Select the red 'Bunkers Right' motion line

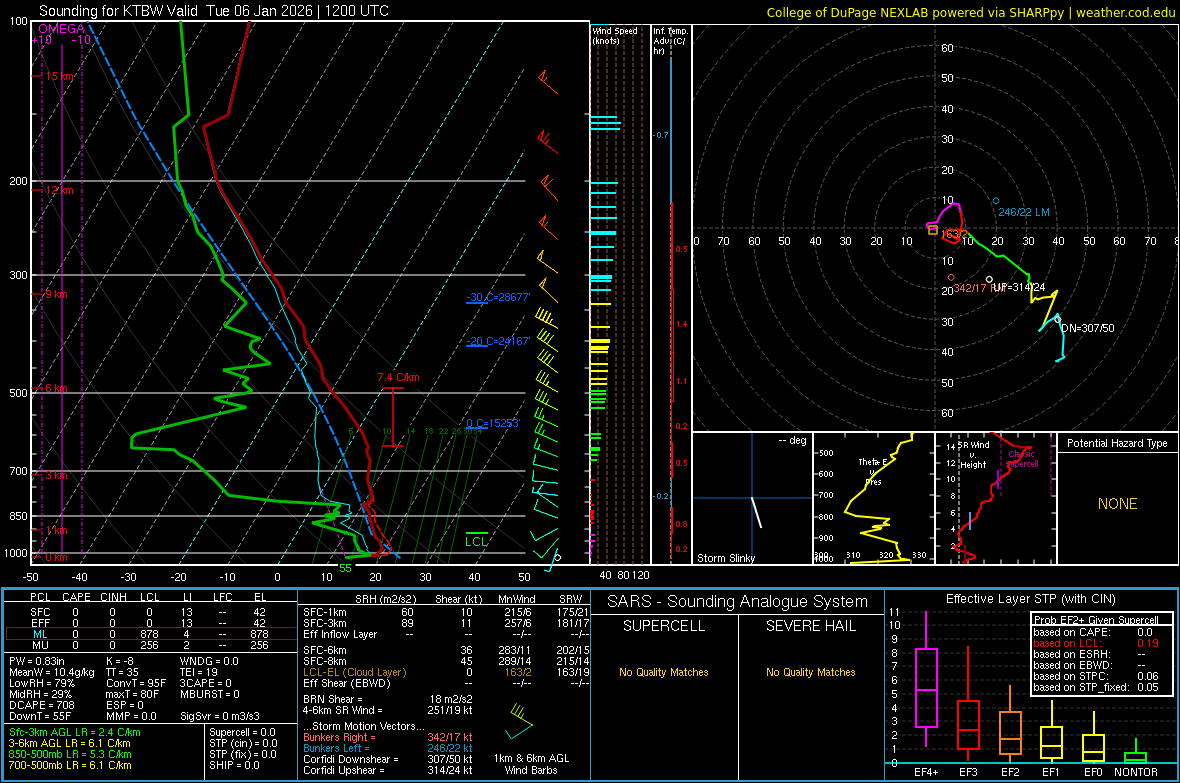tap(388, 737)
